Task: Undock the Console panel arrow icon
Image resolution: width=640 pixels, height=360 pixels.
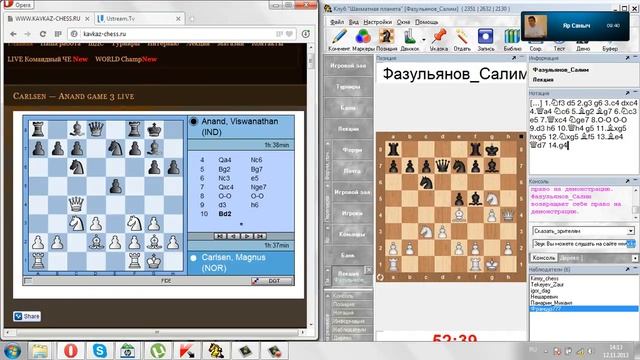Action: 627,181
